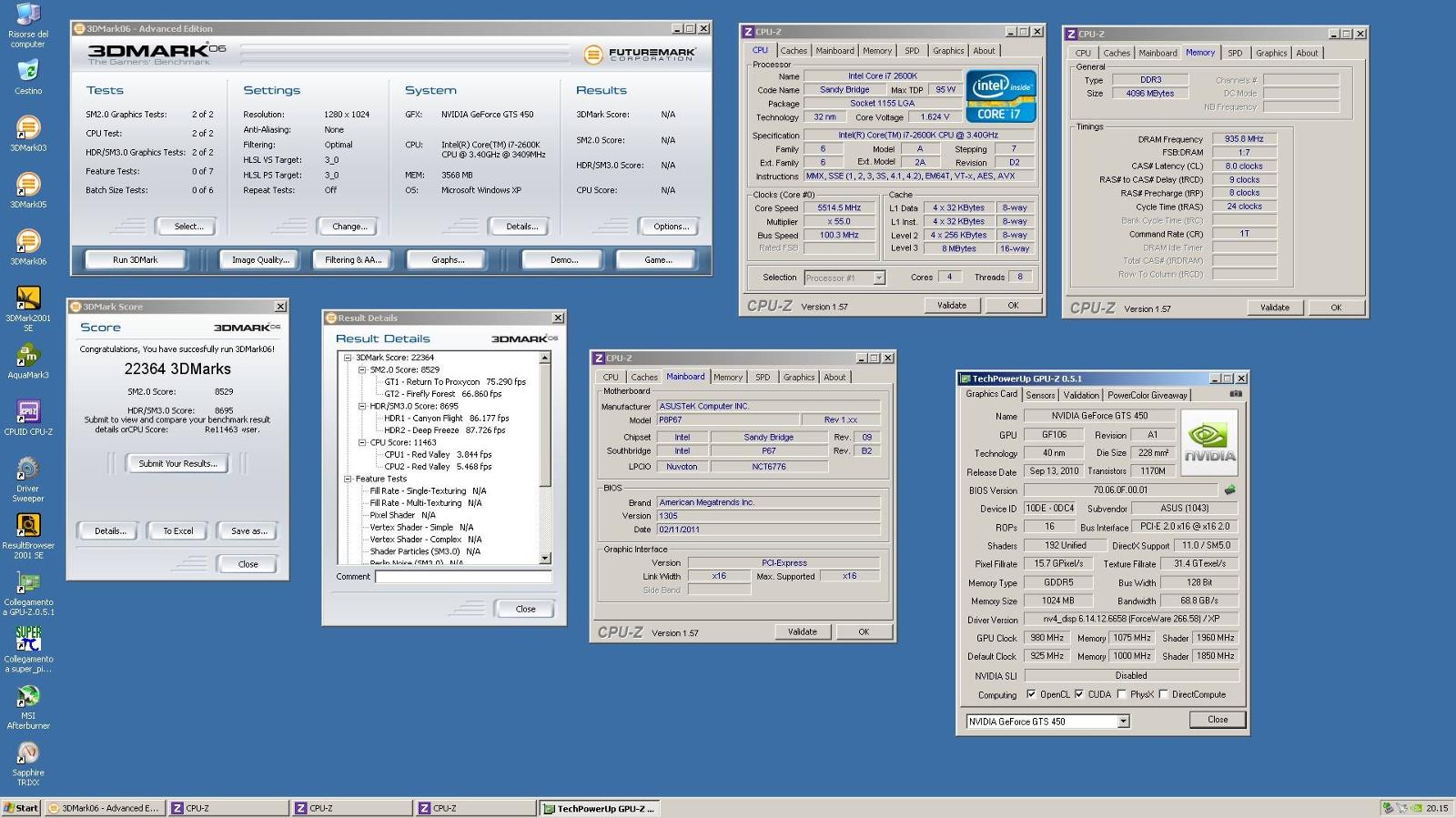Click the Filtering & AA button
The width and height of the screenshot is (1456, 818).
pos(353,260)
